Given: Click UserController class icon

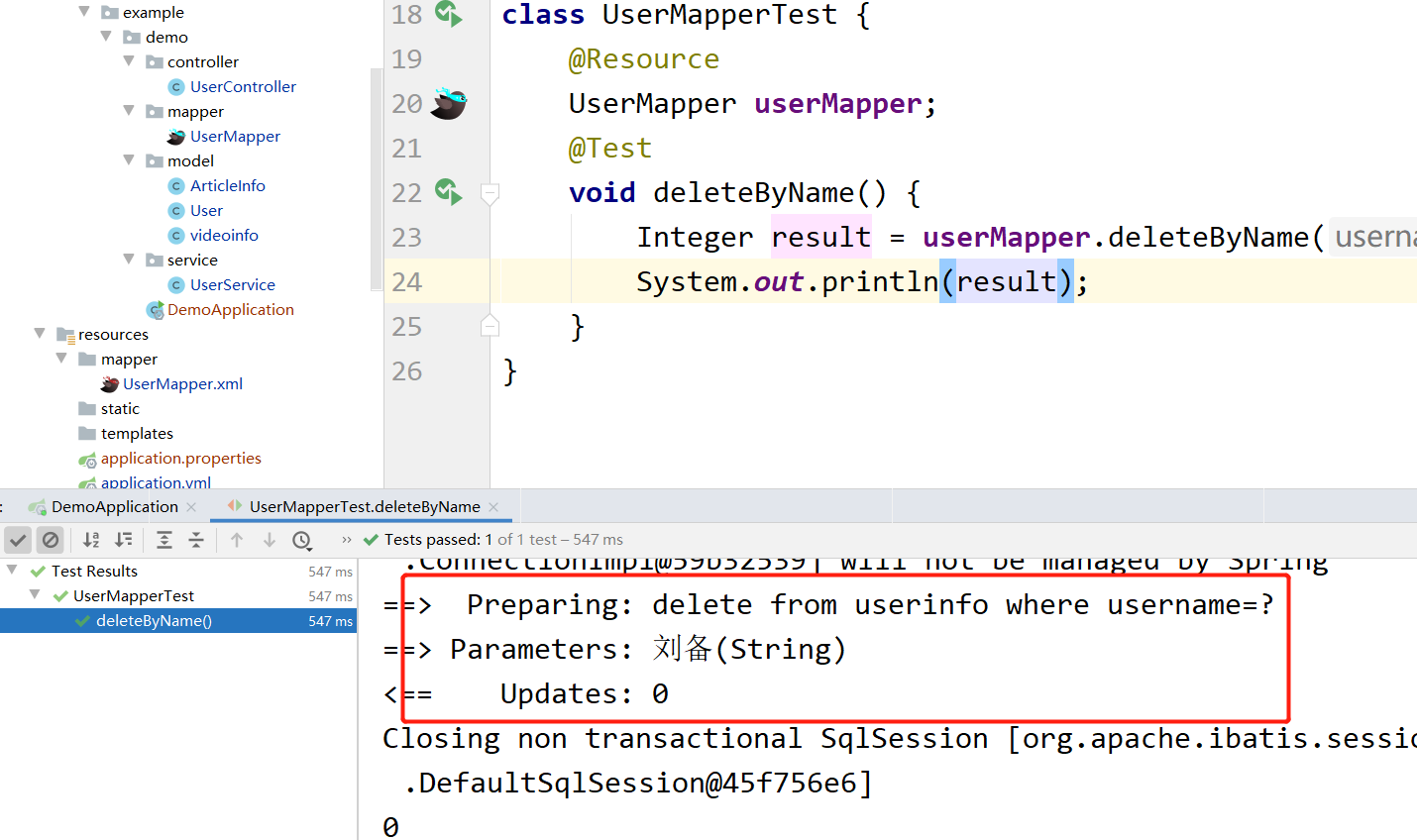Looking at the screenshot, I should [x=176, y=87].
